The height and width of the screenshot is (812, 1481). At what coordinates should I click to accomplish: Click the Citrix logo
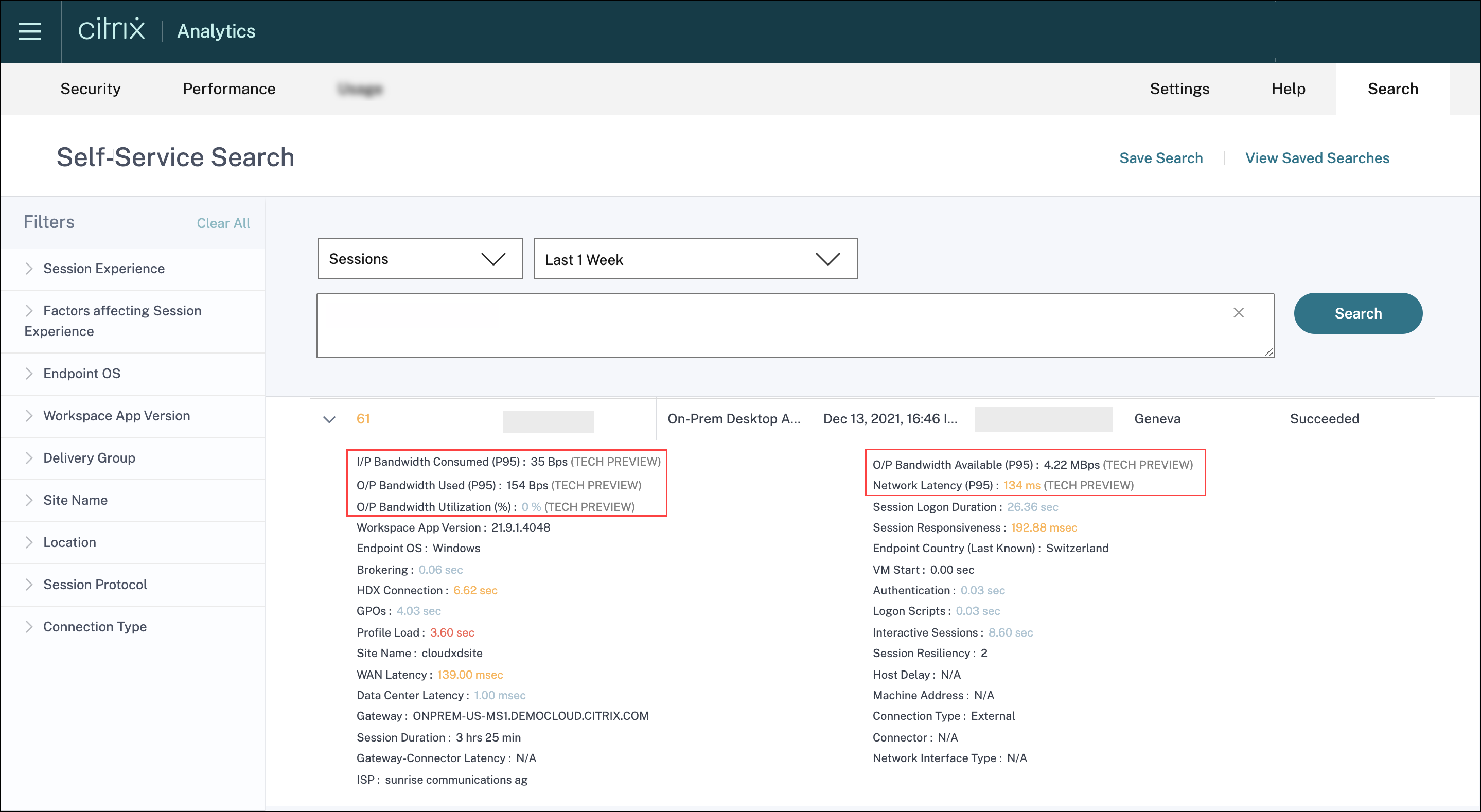click(112, 30)
